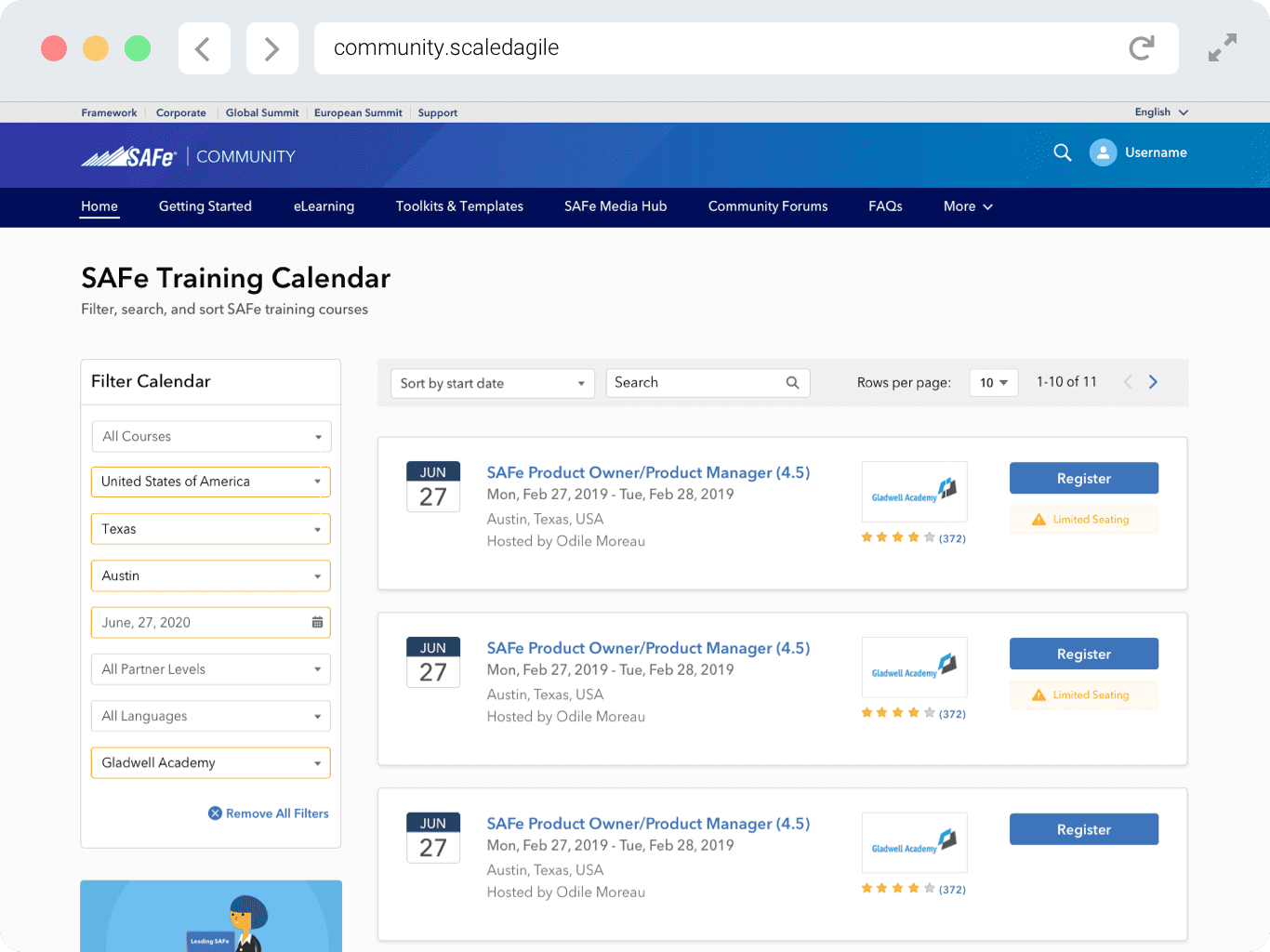
Task: Open the third SAFe Product Owner/Product Manager title
Action: pos(648,824)
